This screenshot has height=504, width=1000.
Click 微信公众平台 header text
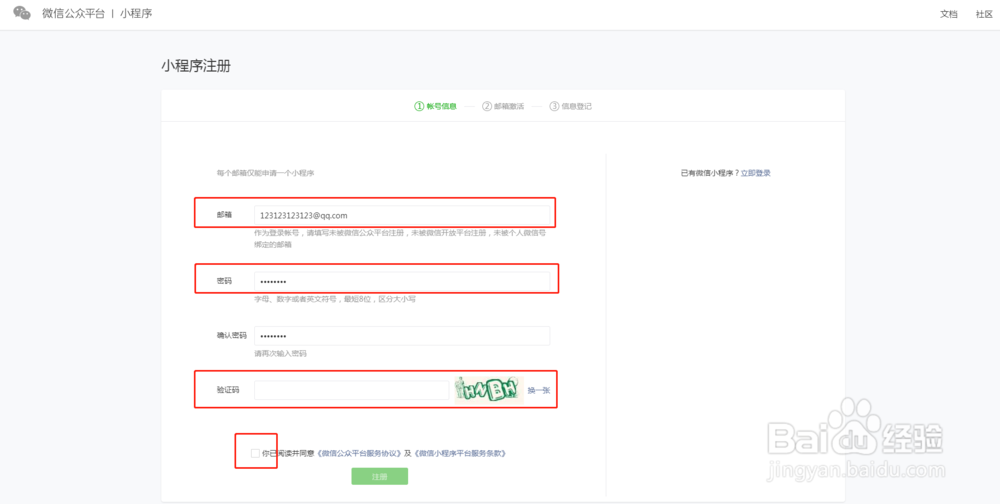tap(73, 13)
